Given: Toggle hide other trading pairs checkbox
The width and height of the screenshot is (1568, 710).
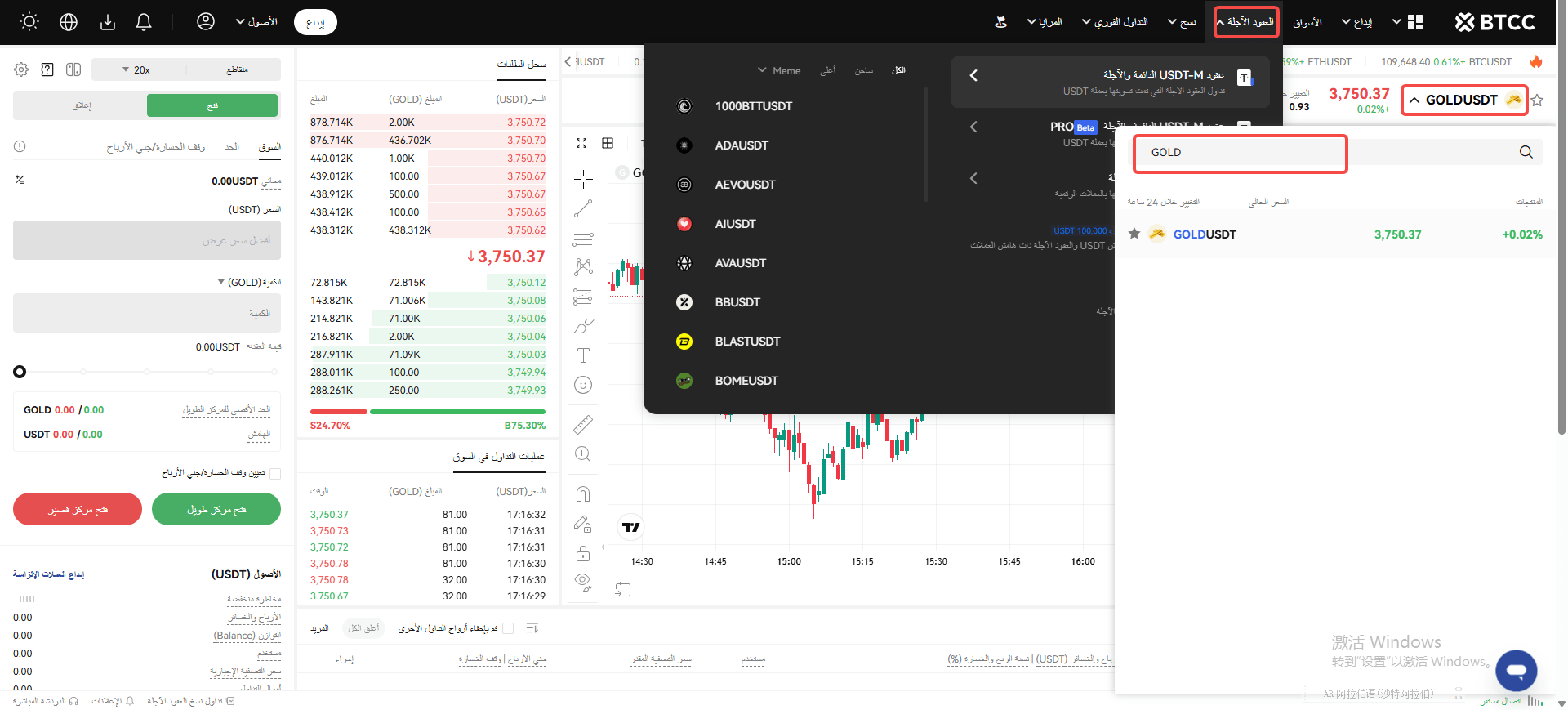Looking at the screenshot, I should [x=508, y=628].
